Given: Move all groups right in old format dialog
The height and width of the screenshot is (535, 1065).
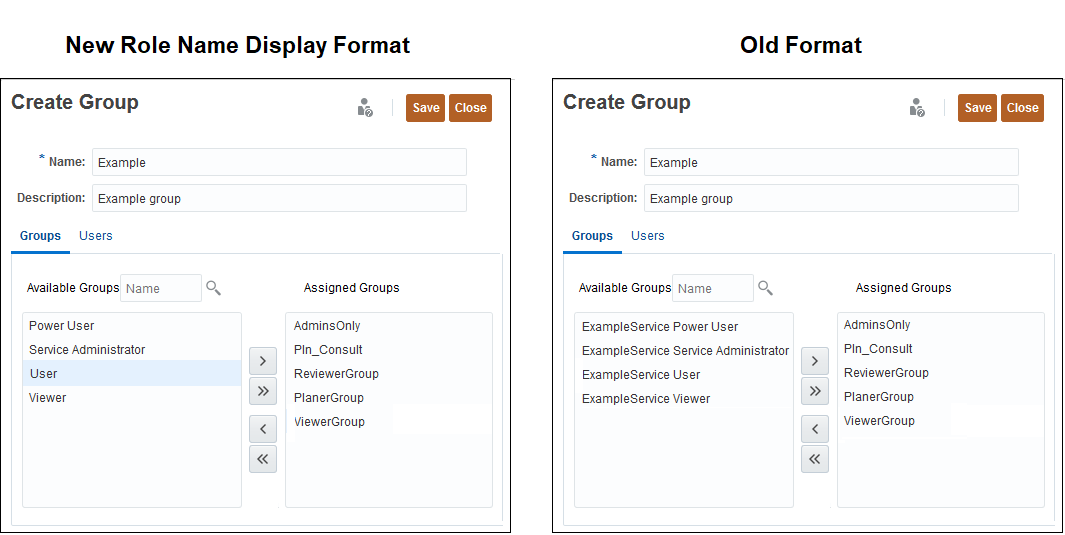Looking at the screenshot, I should (815, 390).
